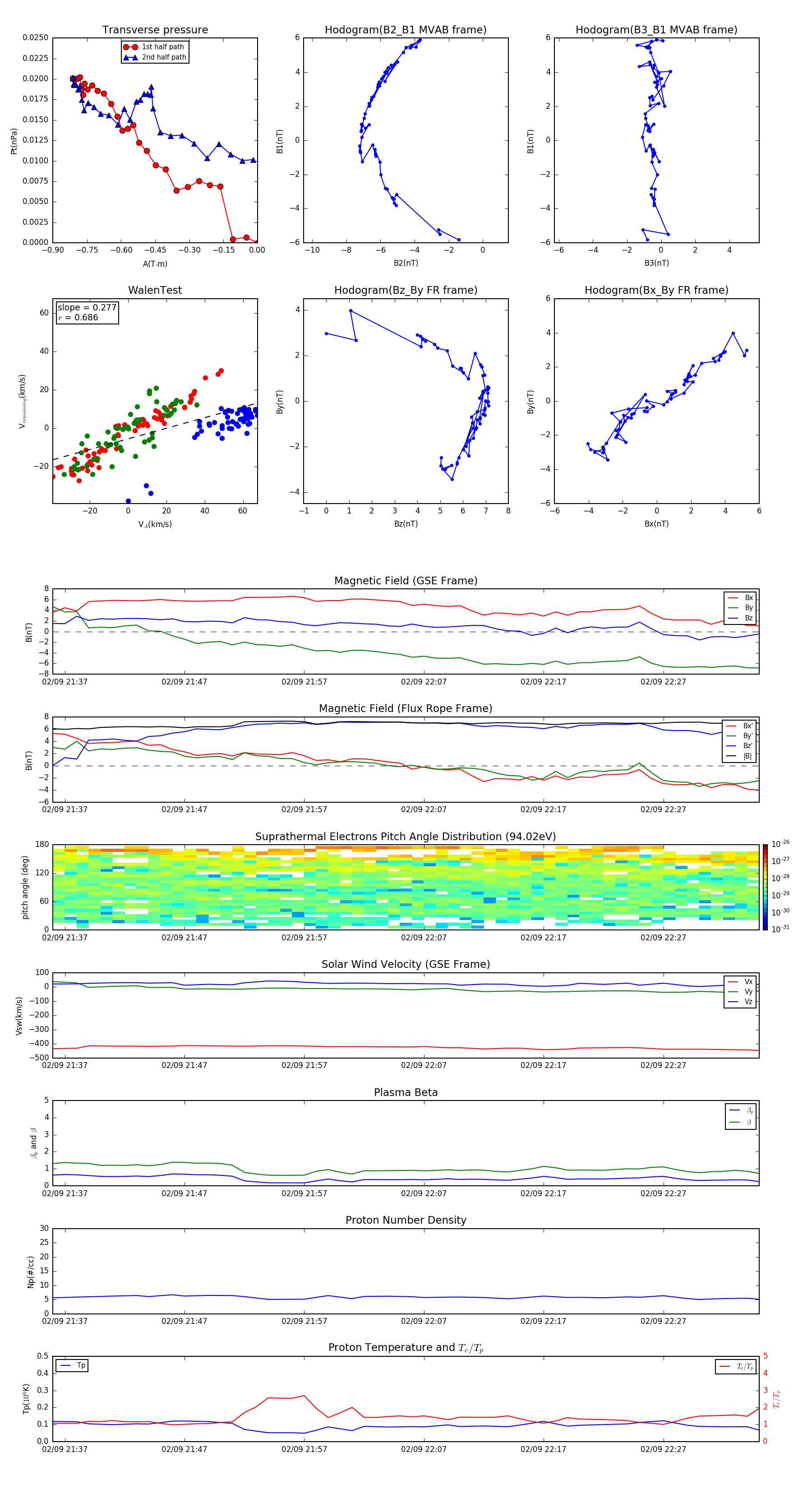Click the 'Bz(nT)' x-axis label
The height and width of the screenshot is (1489, 812).
tap(406, 524)
